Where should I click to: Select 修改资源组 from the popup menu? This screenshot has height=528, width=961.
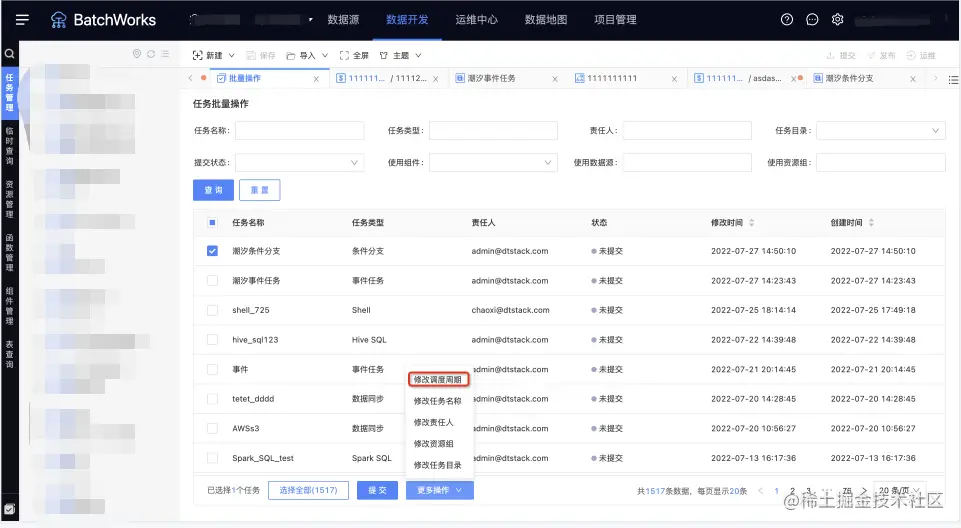(x=433, y=443)
